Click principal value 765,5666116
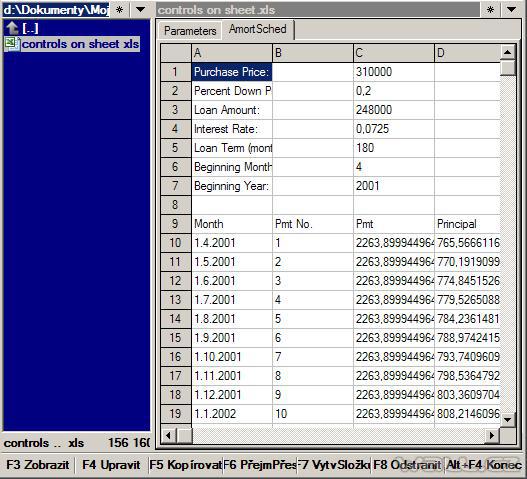 click(x=467, y=243)
